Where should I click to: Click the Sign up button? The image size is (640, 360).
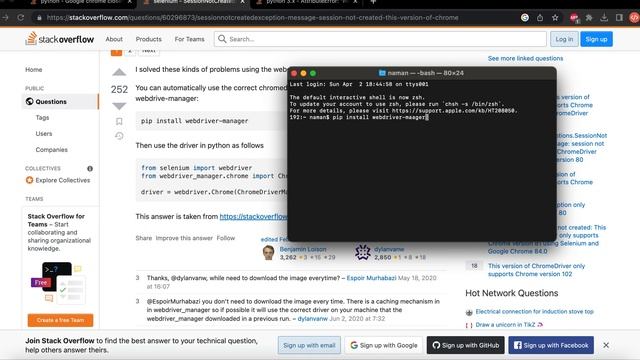[596, 39]
